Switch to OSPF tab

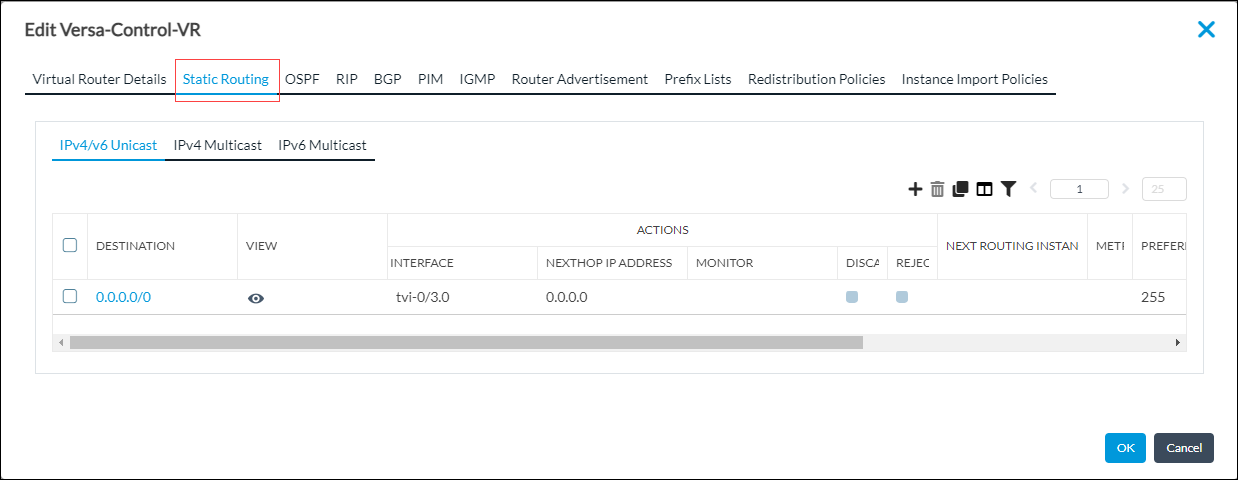point(302,79)
